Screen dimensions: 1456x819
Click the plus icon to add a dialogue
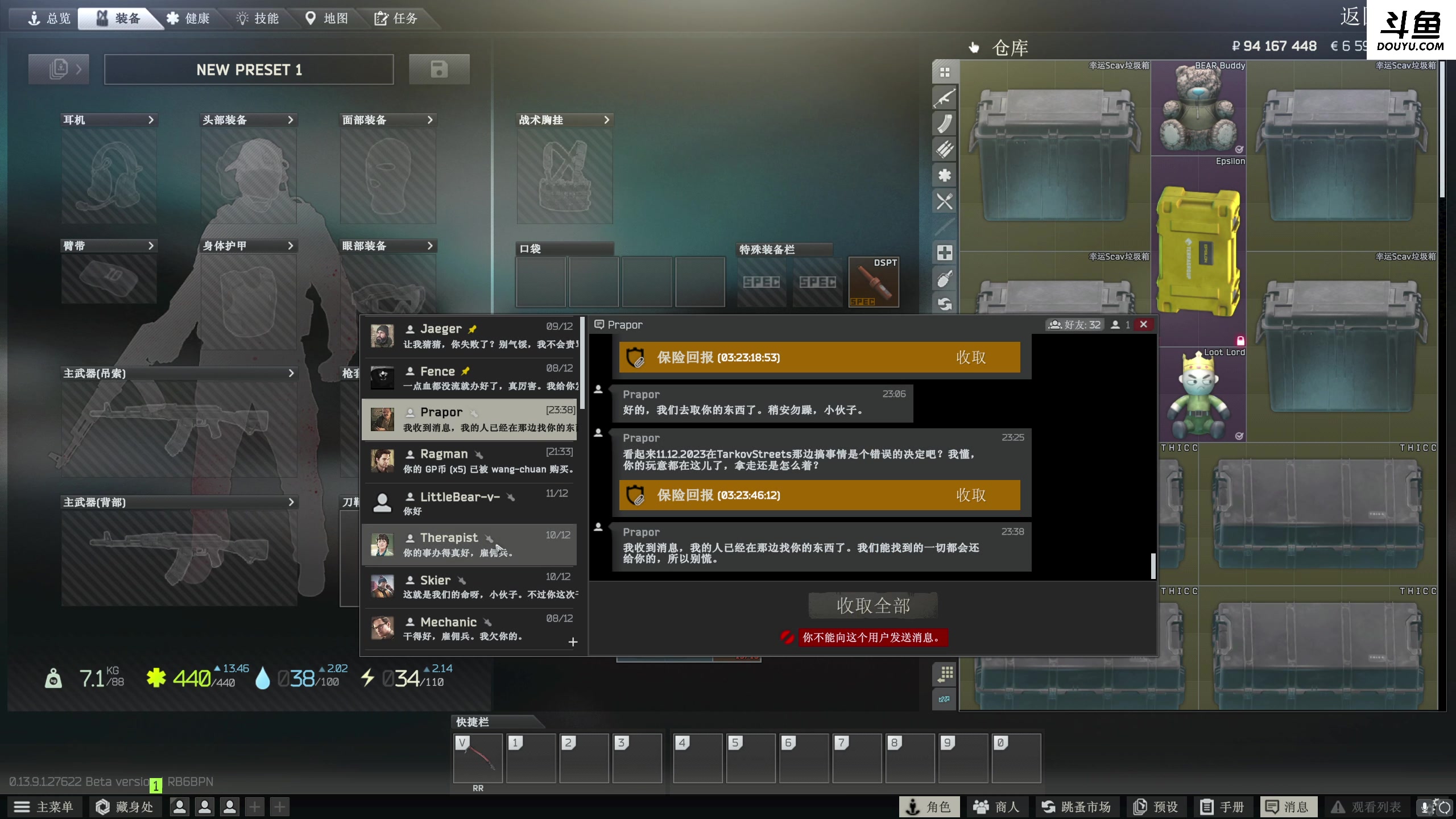(x=573, y=642)
